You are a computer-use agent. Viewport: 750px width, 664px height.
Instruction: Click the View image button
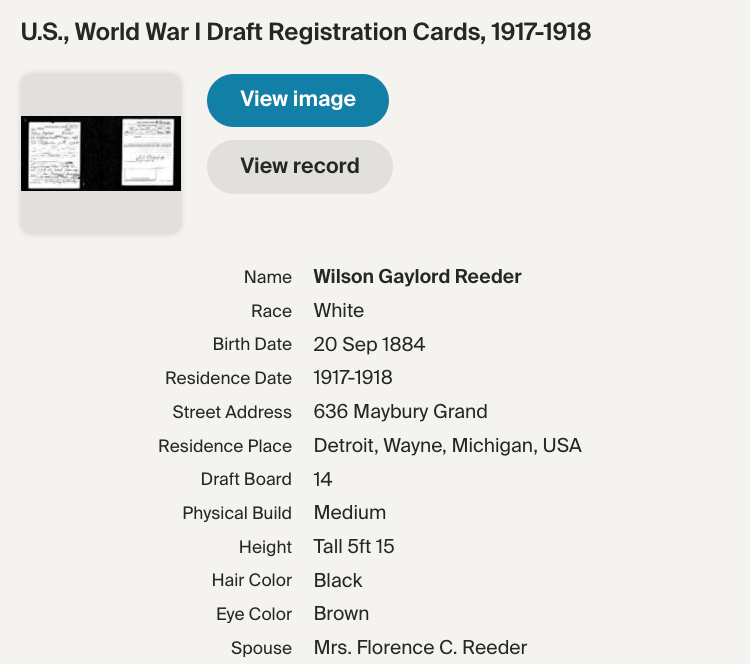[x=298, y=100]
